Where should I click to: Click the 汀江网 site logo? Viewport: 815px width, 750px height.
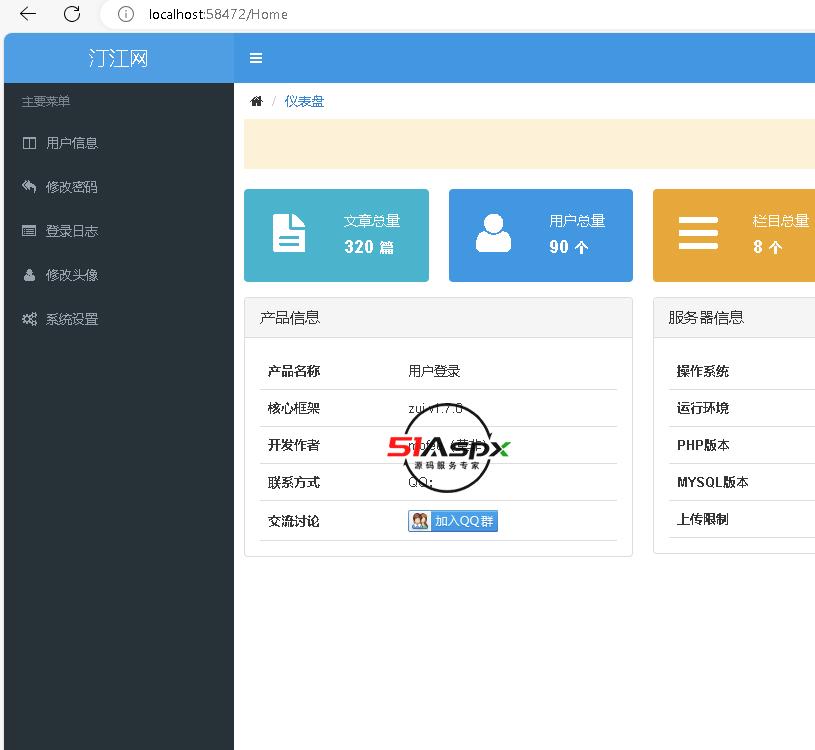[119, 58]
